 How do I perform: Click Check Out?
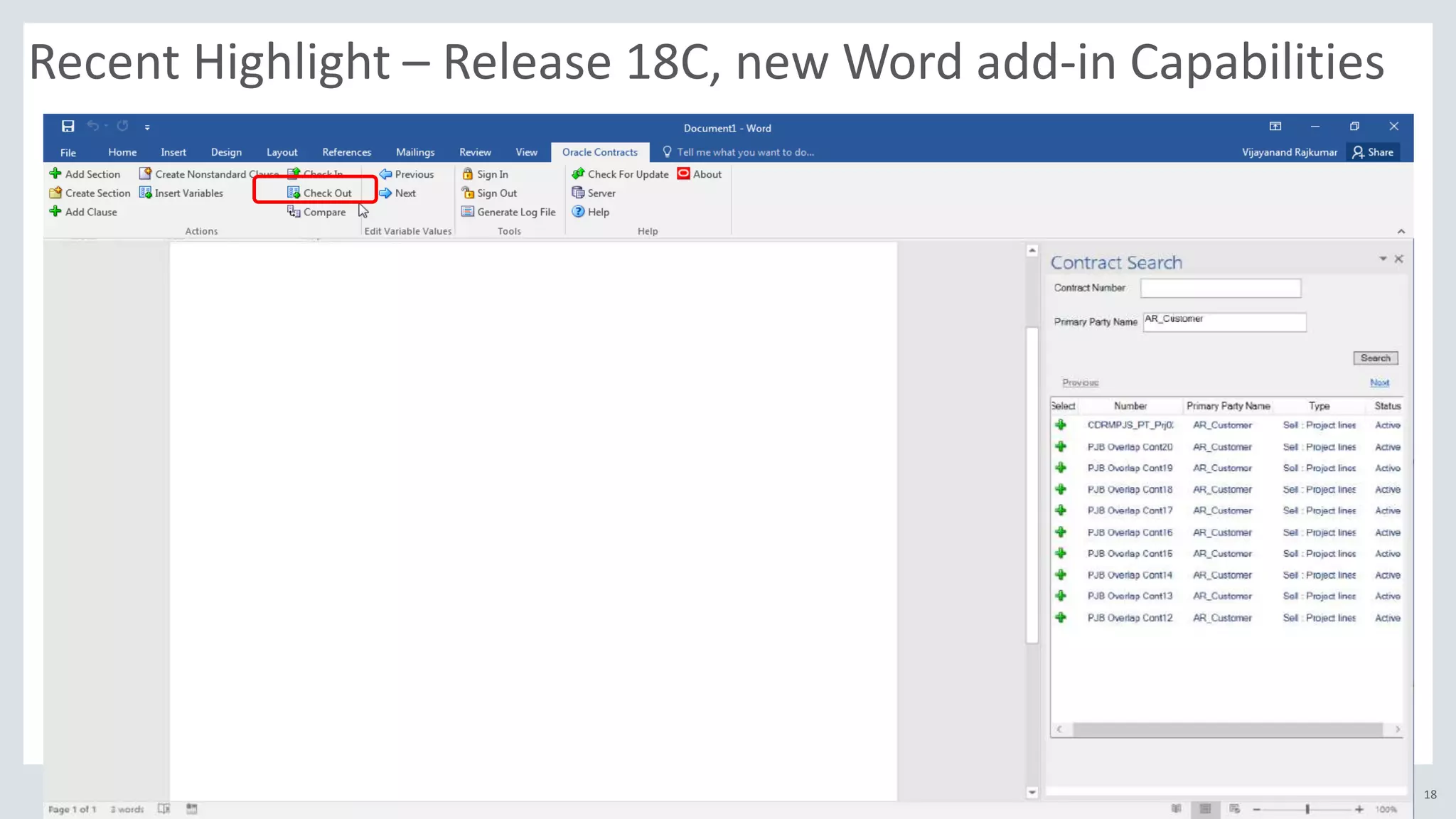click(x=319, y=193)
